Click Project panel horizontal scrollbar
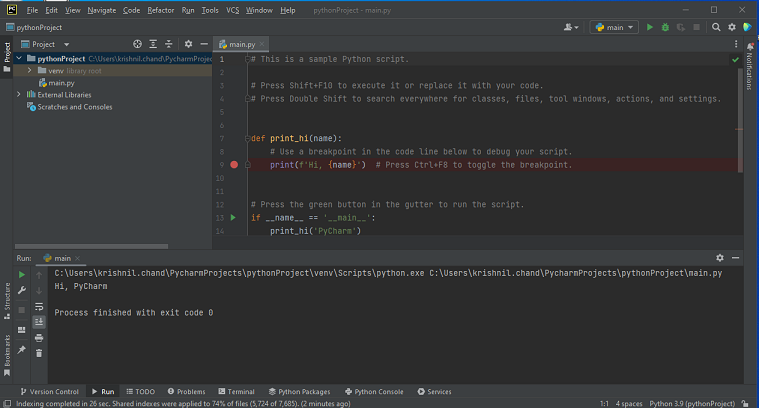Image resolution: width=759 pixels, height=408 pixels. (91, 246)
